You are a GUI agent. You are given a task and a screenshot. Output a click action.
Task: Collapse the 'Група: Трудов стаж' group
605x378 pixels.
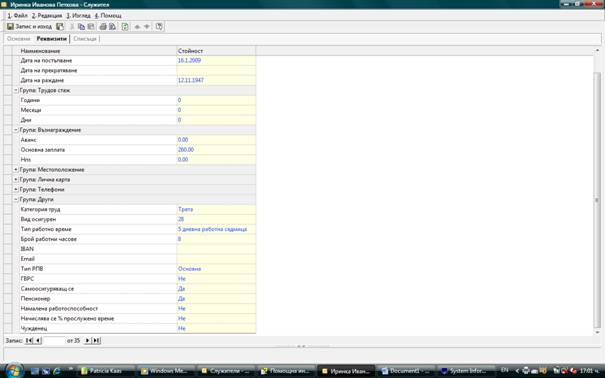[16, 90]
